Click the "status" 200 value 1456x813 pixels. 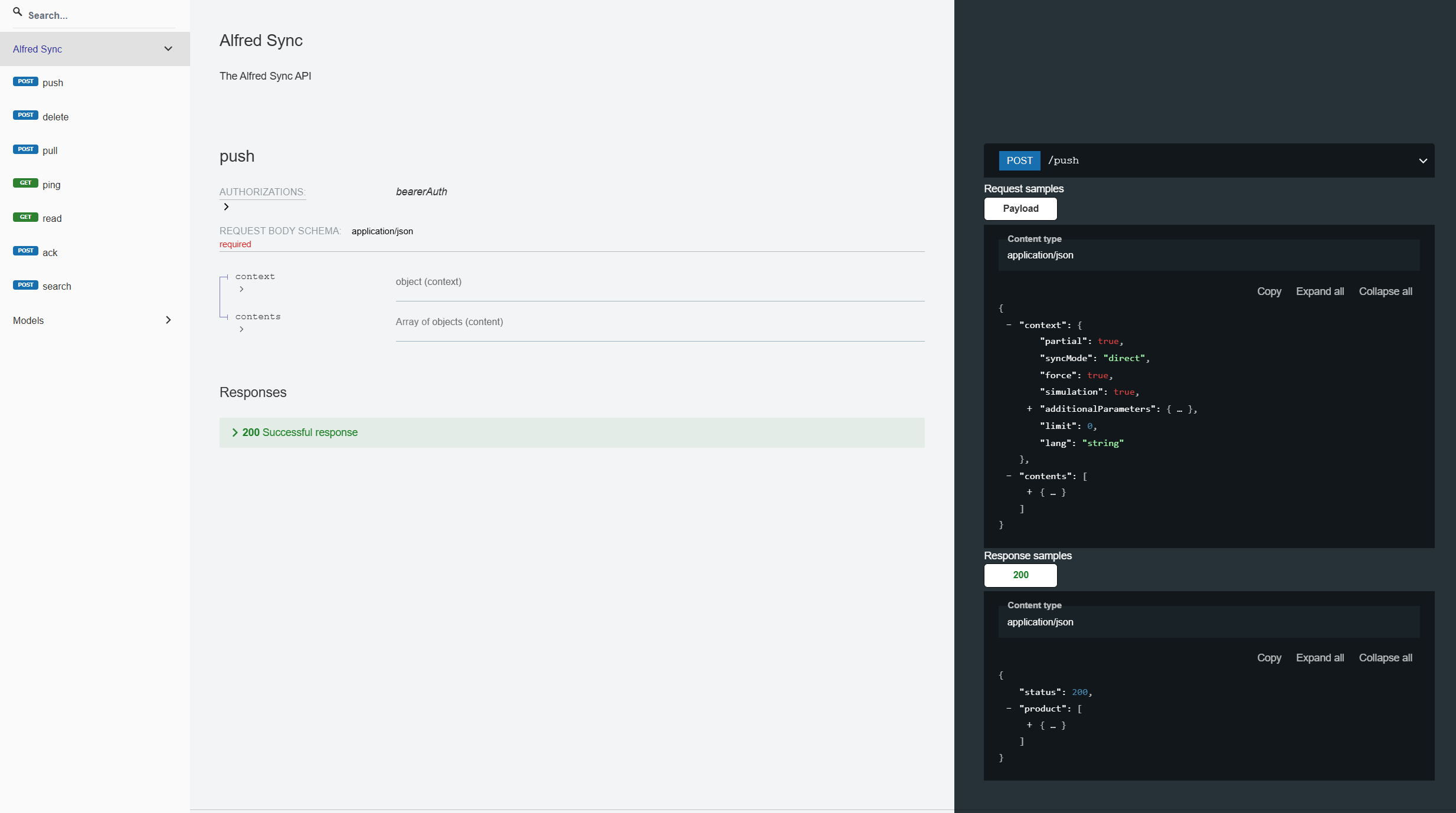(1079, 692)
